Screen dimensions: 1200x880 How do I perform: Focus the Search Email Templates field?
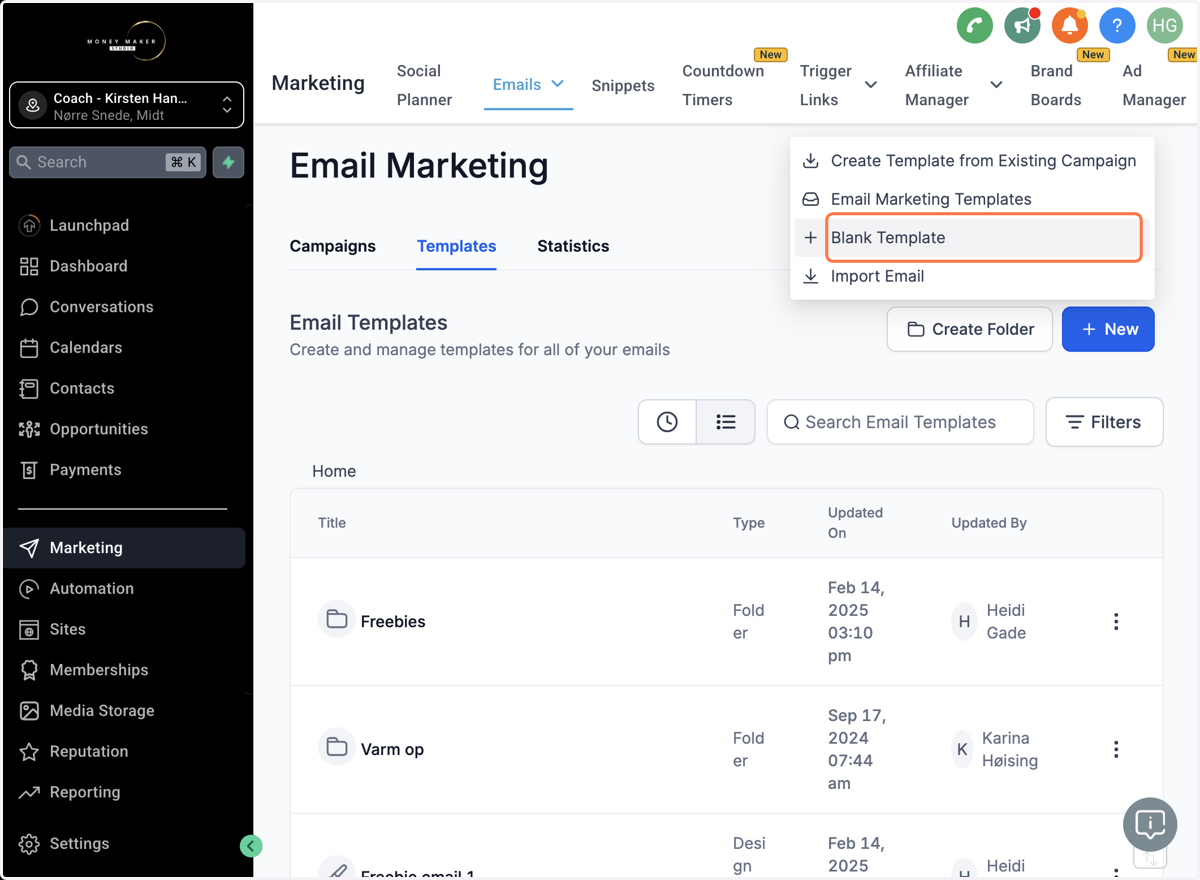click(900, 422)
